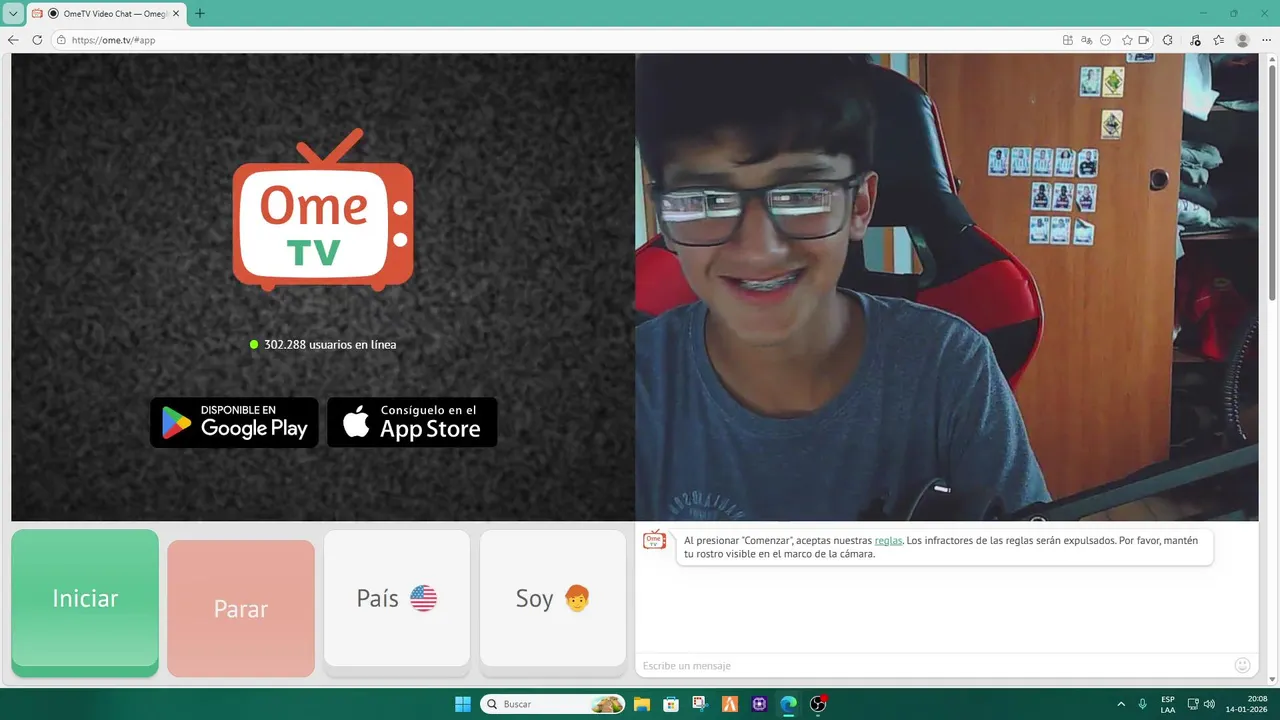Close the OmeTV Video Chat tab
Image resolution: width=1280 pixels, height=720 pixels.
coord(176,13)
